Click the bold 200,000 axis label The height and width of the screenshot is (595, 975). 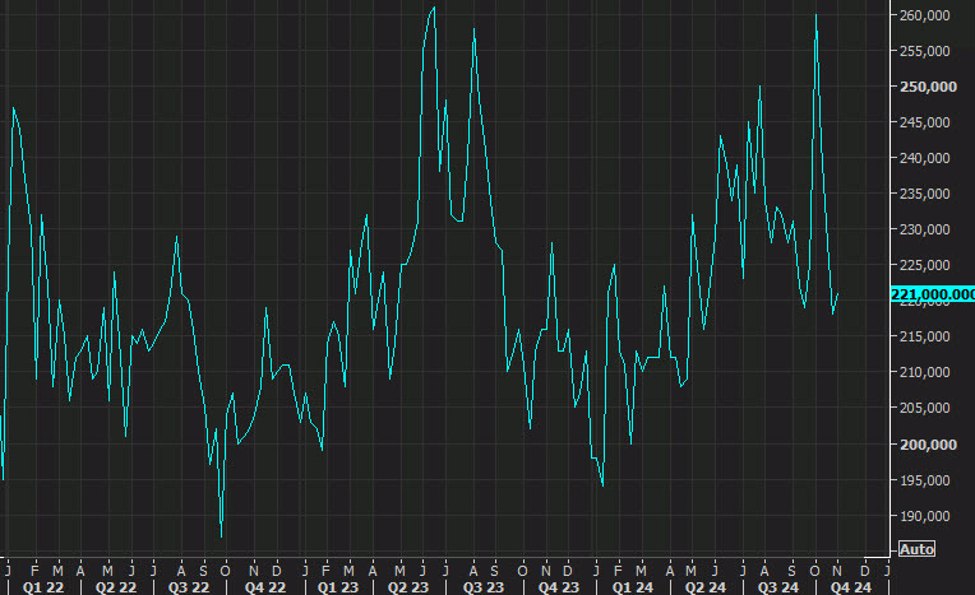pos(928,444)
